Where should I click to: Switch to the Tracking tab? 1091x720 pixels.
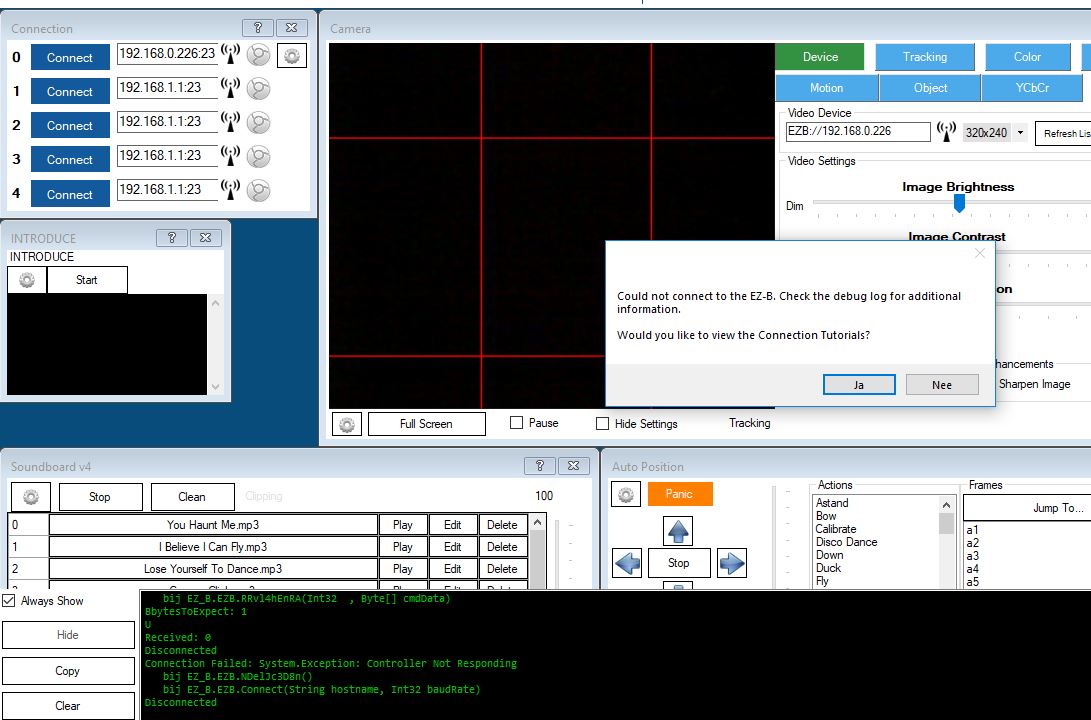pos(925,57)
